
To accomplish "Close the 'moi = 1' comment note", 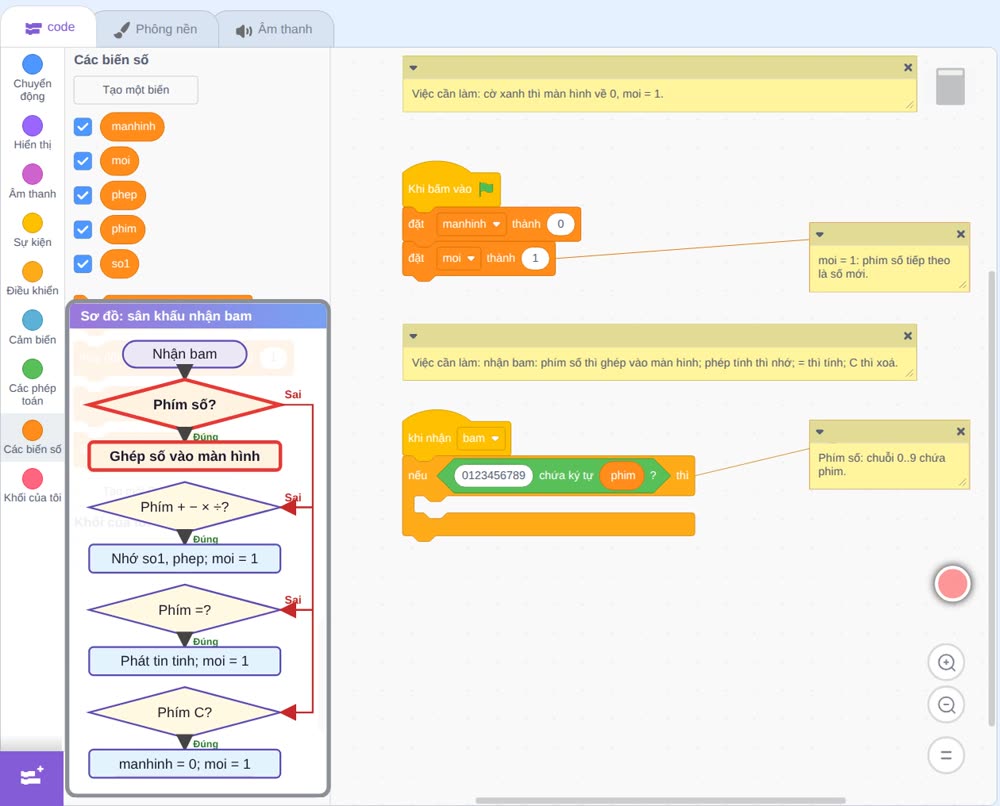I will click(960, 234).
